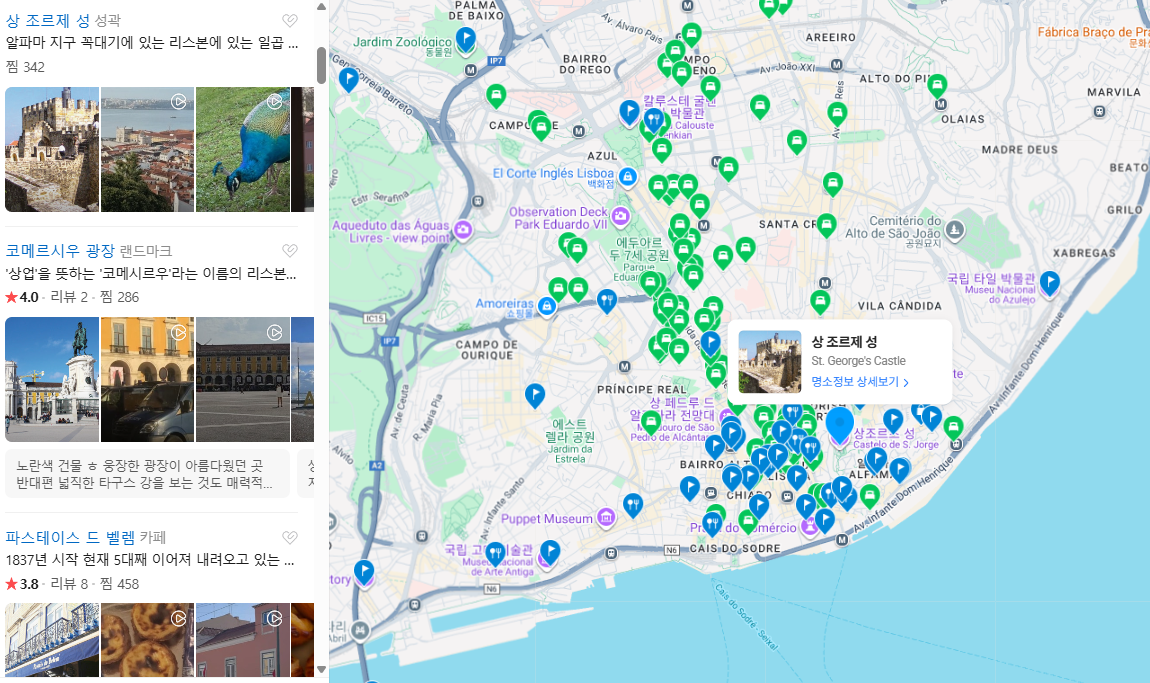Click the scroll down arrow of the list
The height and width of the screenshot is (683, 1150).
(321, 669)
